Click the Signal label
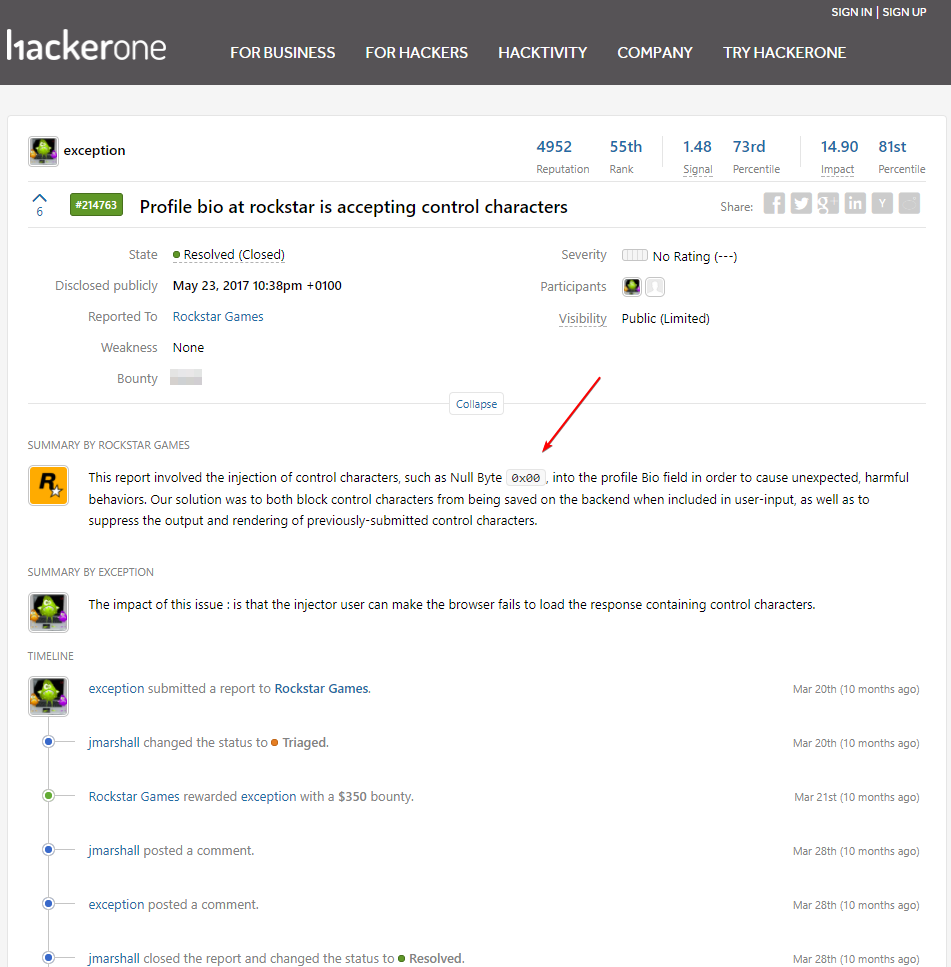This screenshot has height=967, width=951. point(698,170)
